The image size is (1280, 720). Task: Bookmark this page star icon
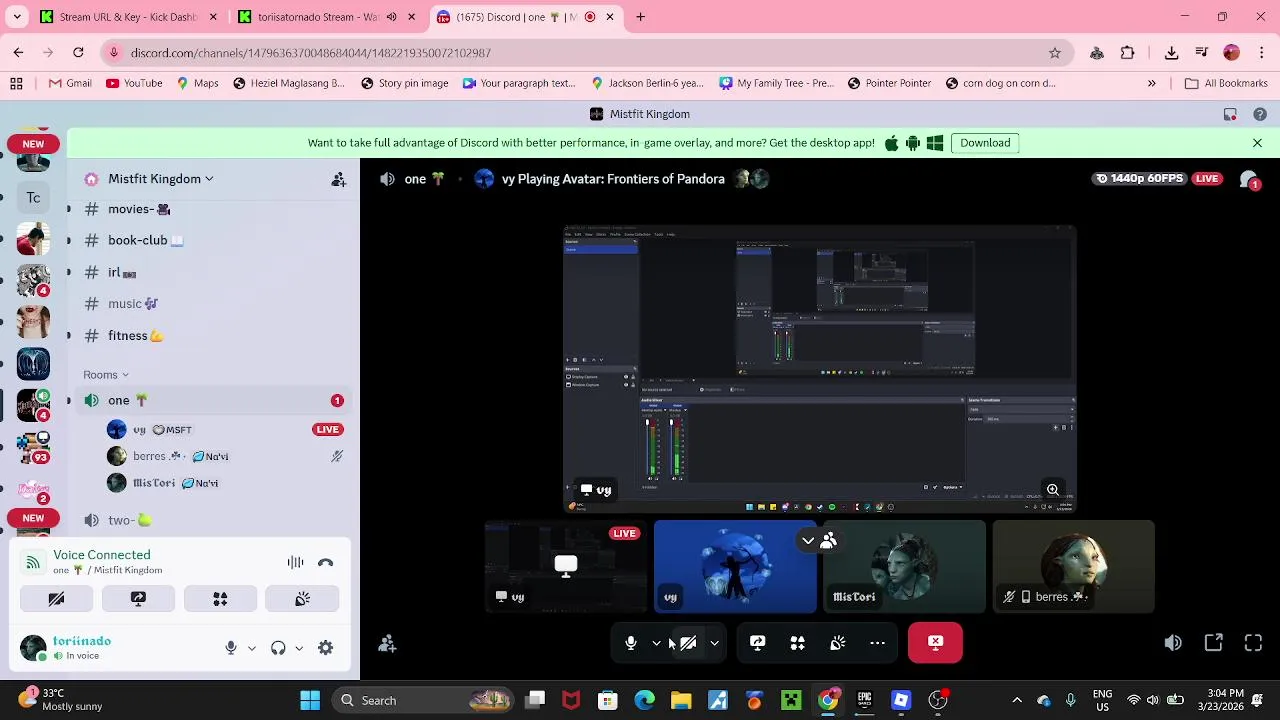(x=1054, y=53)
